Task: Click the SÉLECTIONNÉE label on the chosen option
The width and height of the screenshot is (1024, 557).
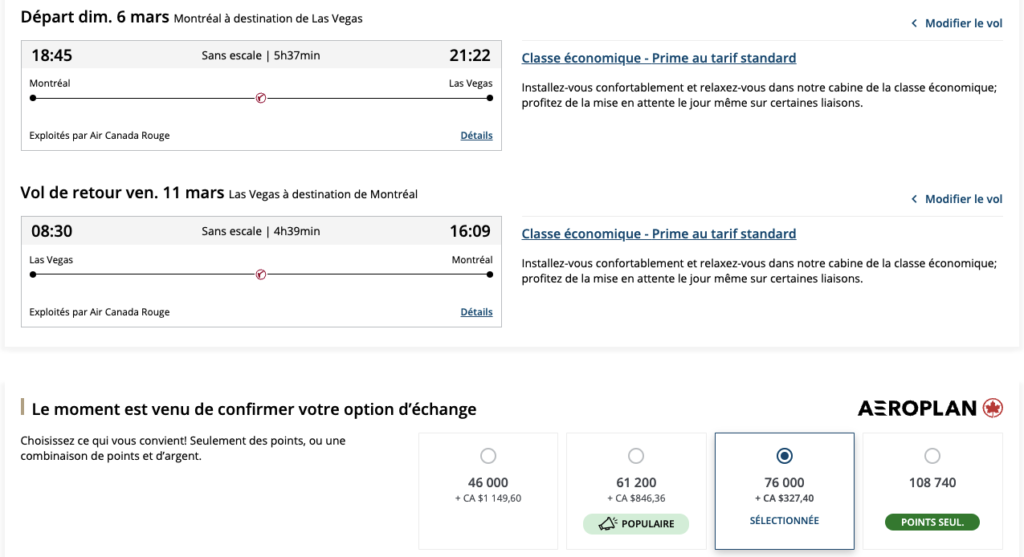Action: coord(784,521)
